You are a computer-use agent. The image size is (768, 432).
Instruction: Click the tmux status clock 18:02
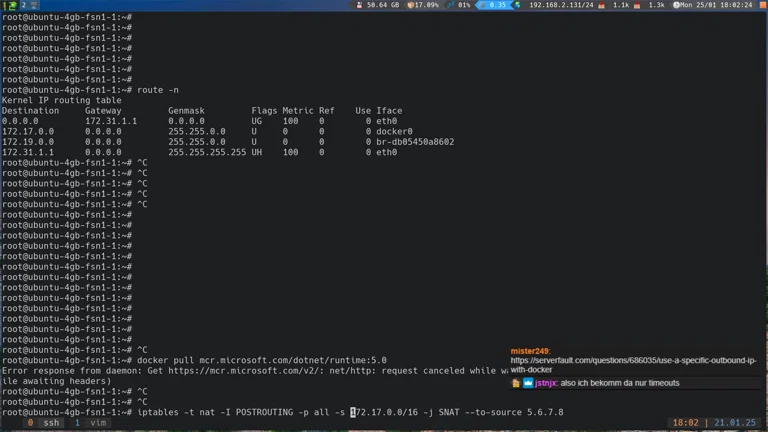coord(685,423)
